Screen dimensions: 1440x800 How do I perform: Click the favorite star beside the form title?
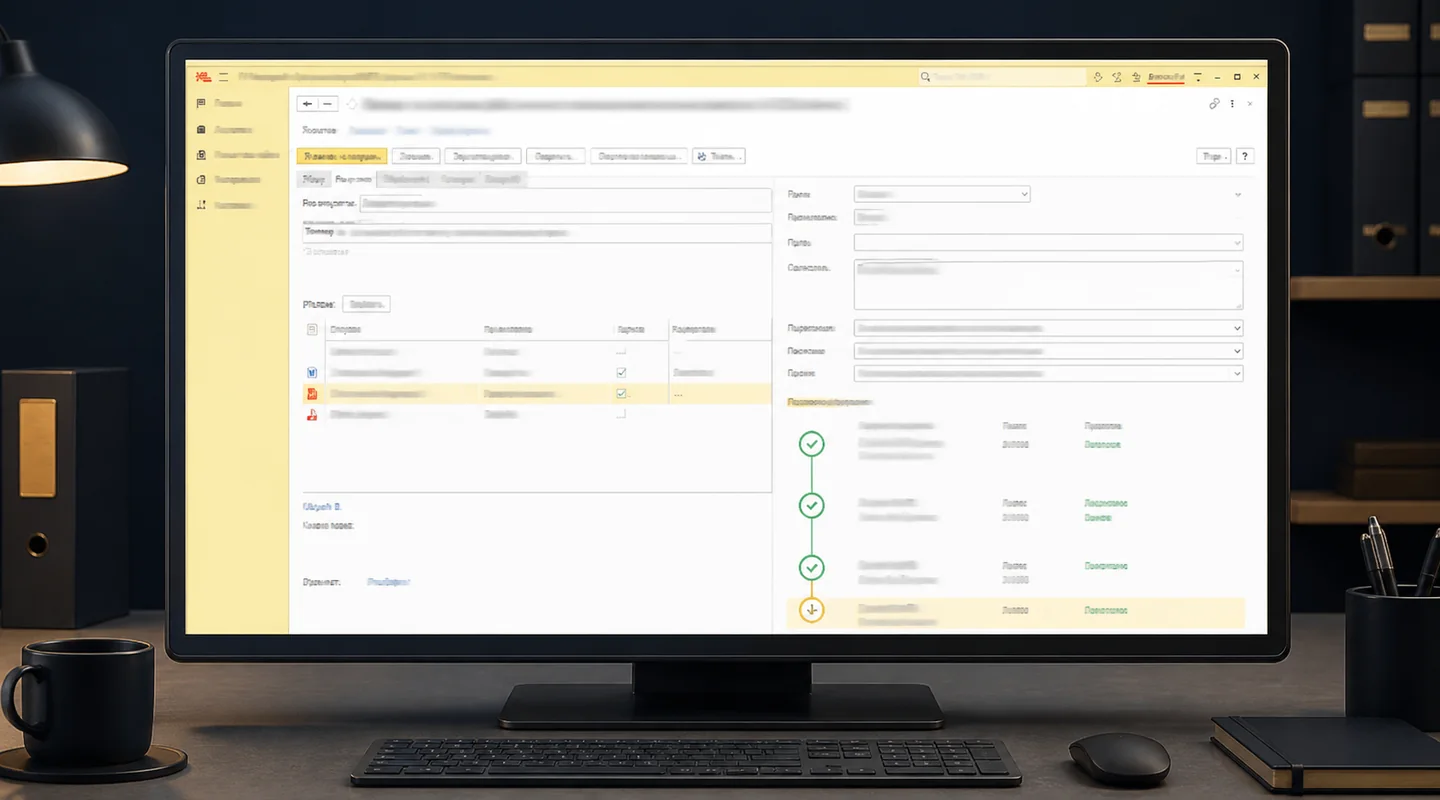[351, 104]
